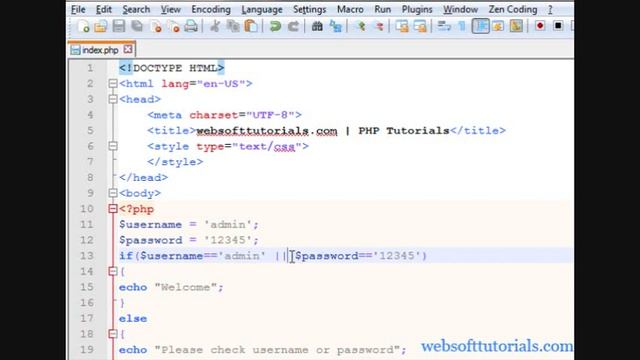Collapse the brace fold on line 18

click(113, 334)
